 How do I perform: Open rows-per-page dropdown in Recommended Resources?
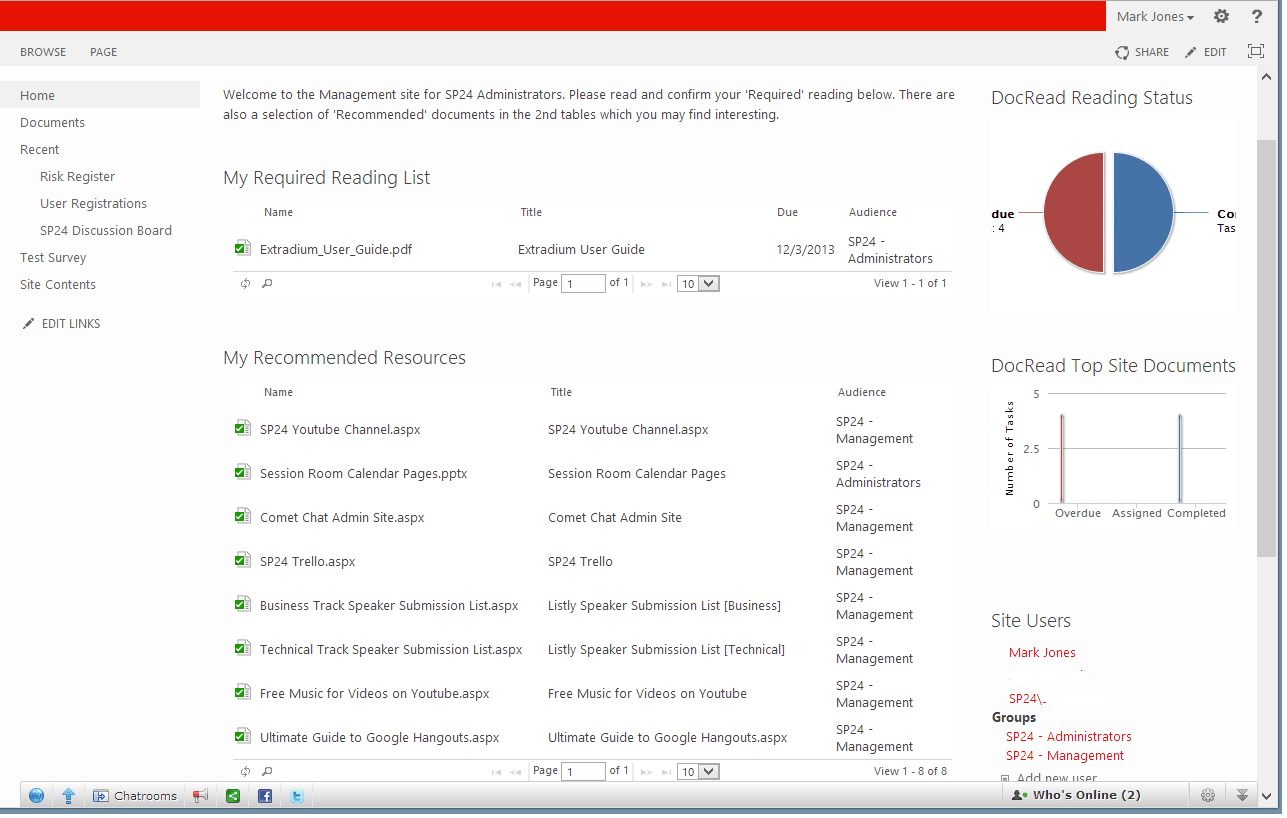698,772
